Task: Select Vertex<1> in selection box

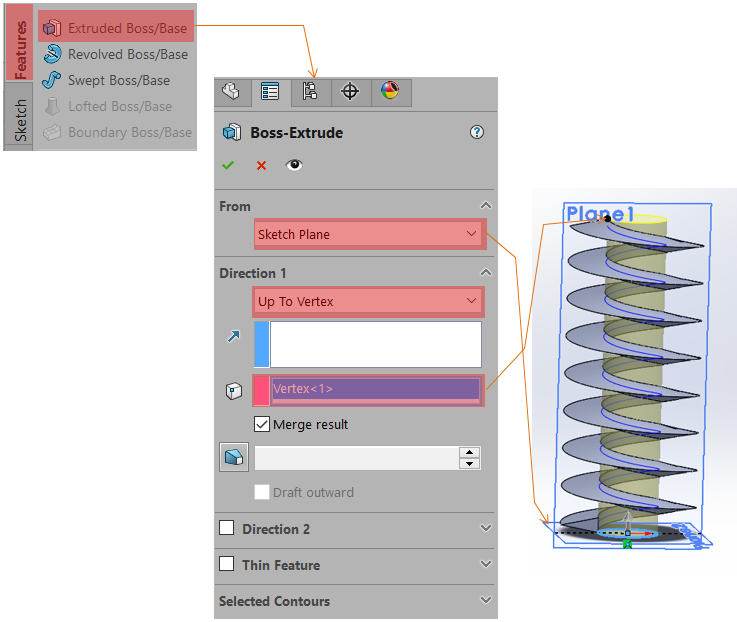Action: click(375, 389)
